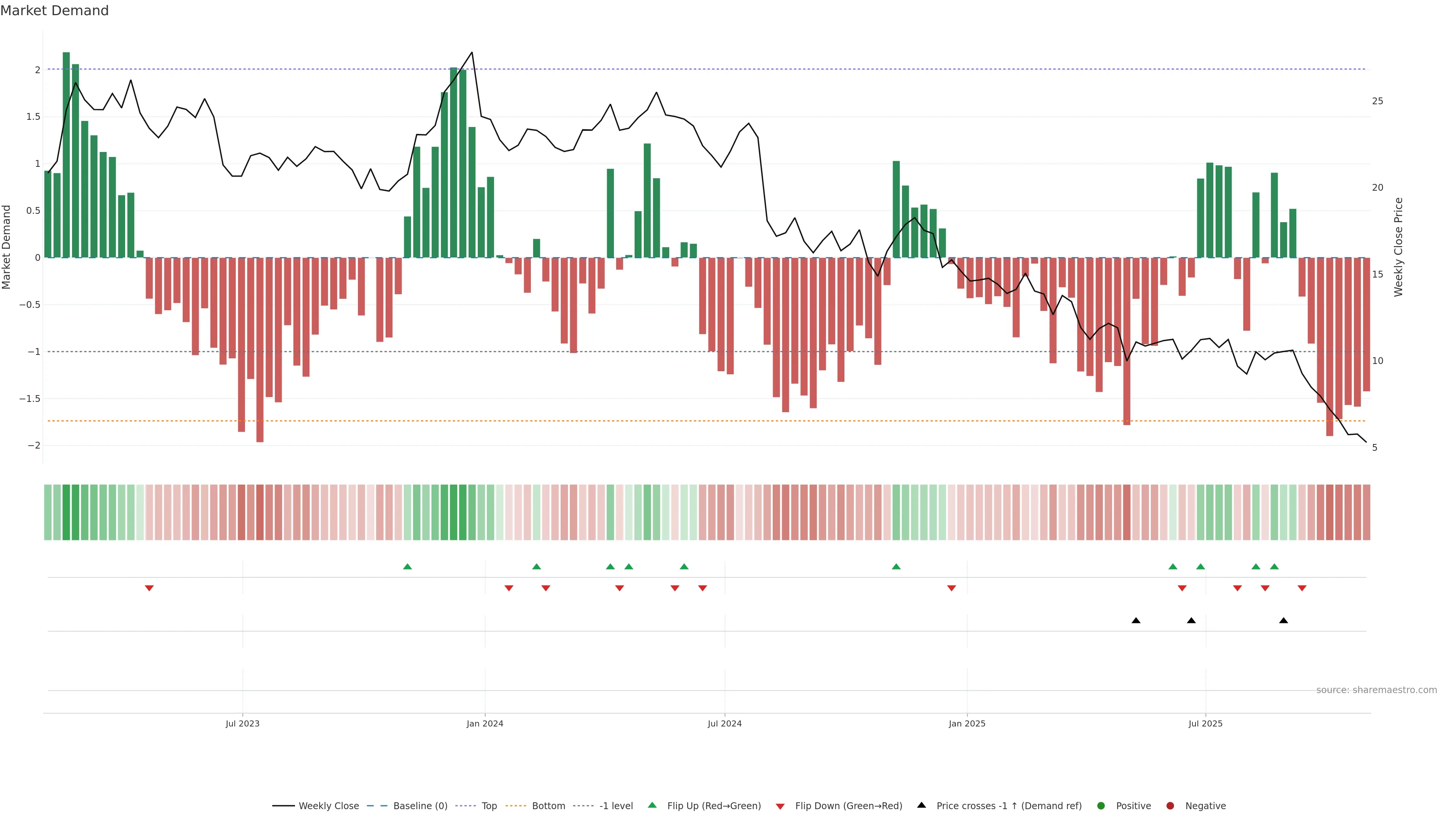Click the Market Demand chart title
1456x819 pixels.
[x=54, y=11]
